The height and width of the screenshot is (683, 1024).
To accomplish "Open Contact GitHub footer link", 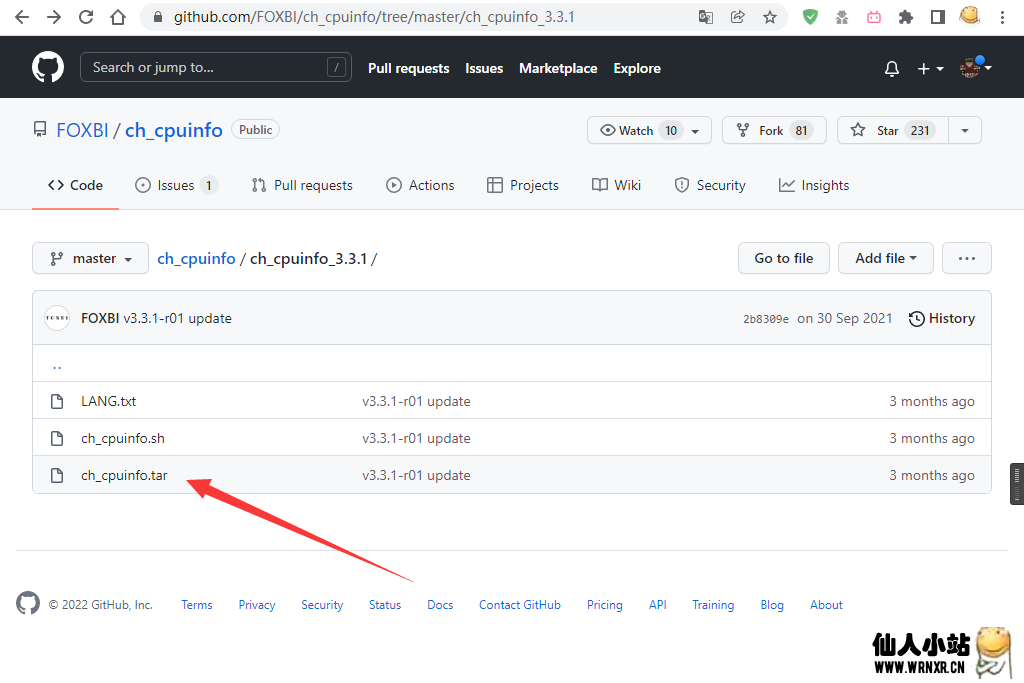I will click(520, 605).
